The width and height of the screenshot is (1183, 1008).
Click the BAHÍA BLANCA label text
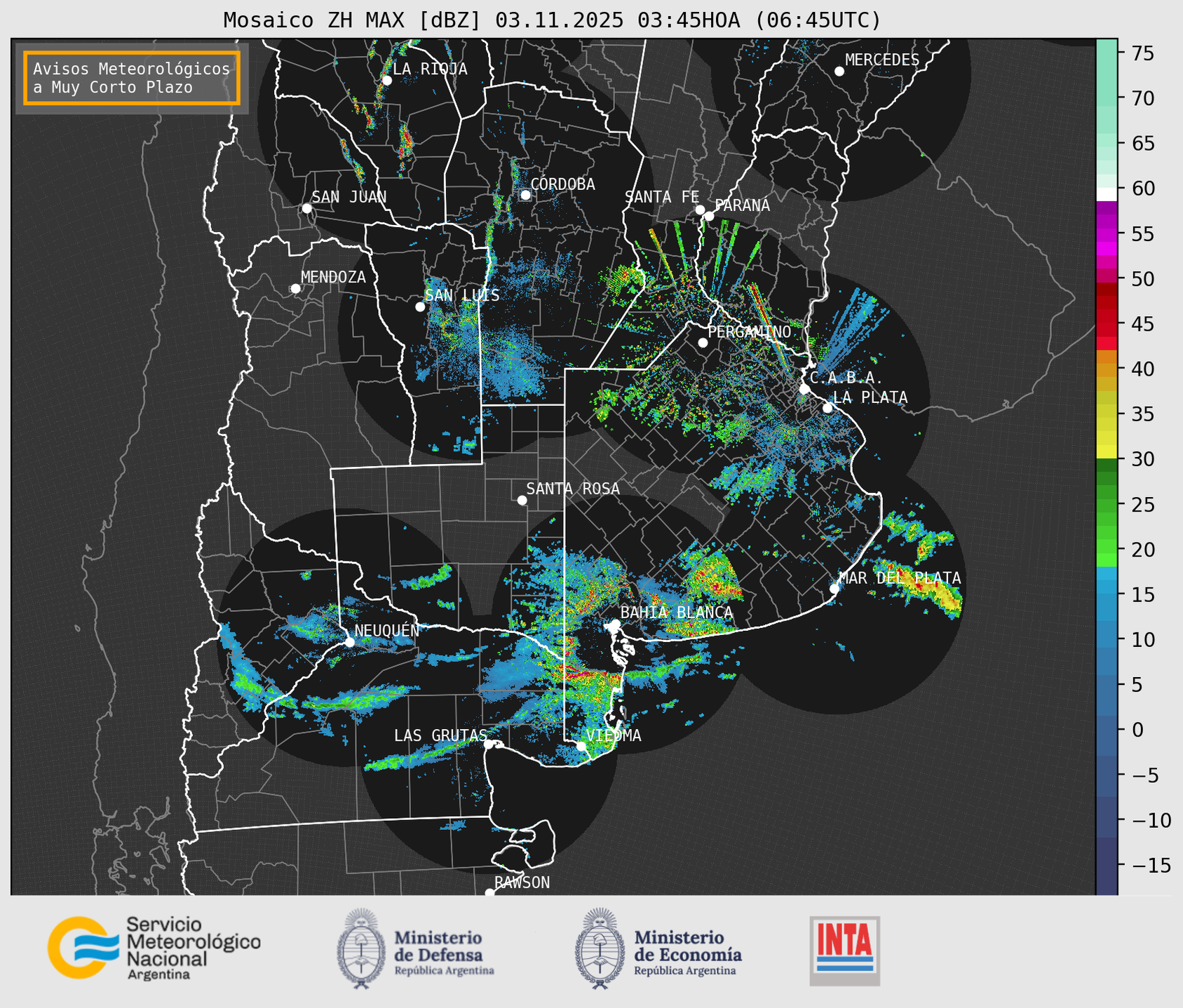click(677, 613)
